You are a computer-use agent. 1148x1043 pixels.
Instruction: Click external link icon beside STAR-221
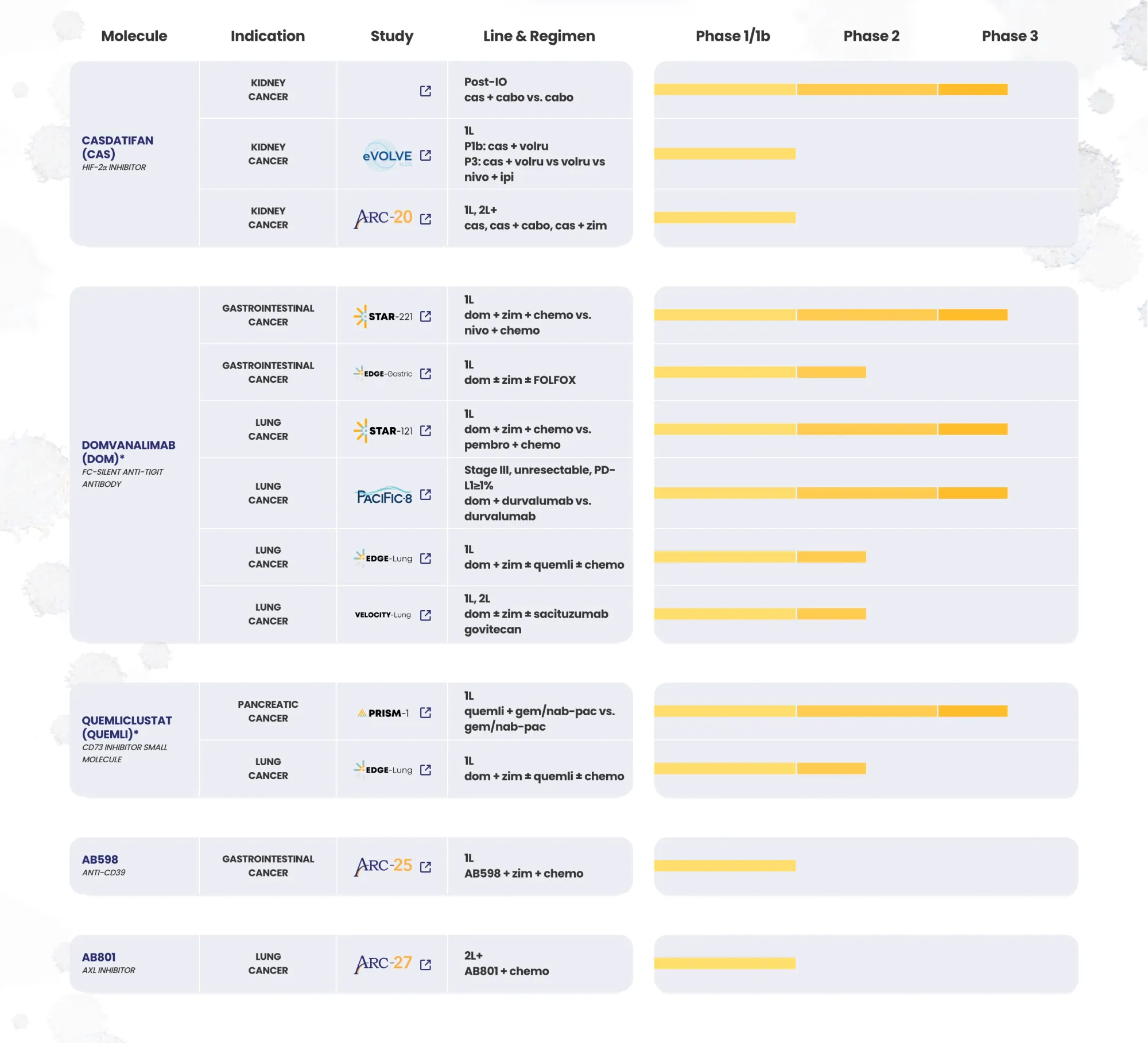(x=425, y=316)
